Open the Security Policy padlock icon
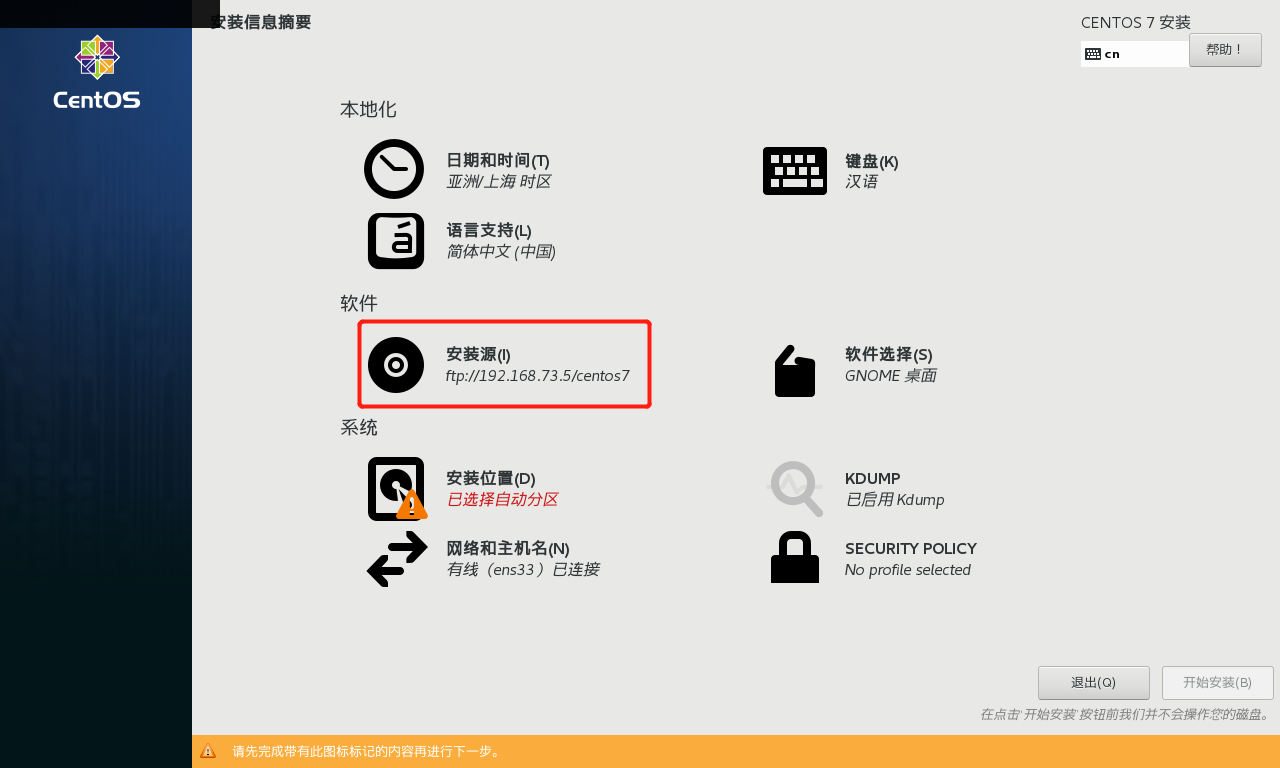1280x768 pixels. tap(795, 557)
